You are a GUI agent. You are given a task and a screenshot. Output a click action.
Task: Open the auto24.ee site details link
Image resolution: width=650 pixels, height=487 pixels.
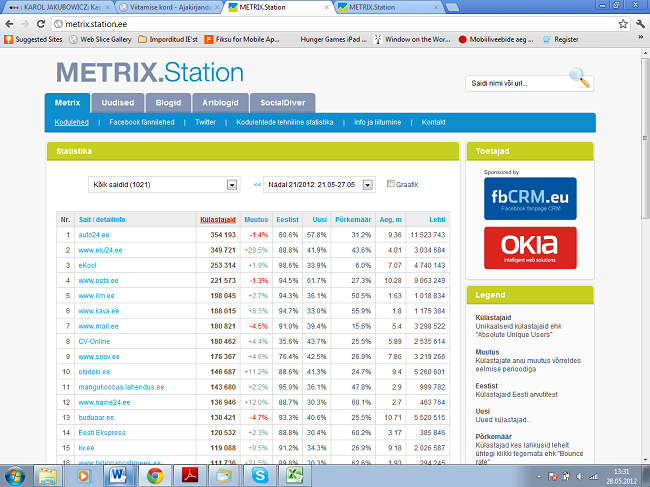pos(95,234)
